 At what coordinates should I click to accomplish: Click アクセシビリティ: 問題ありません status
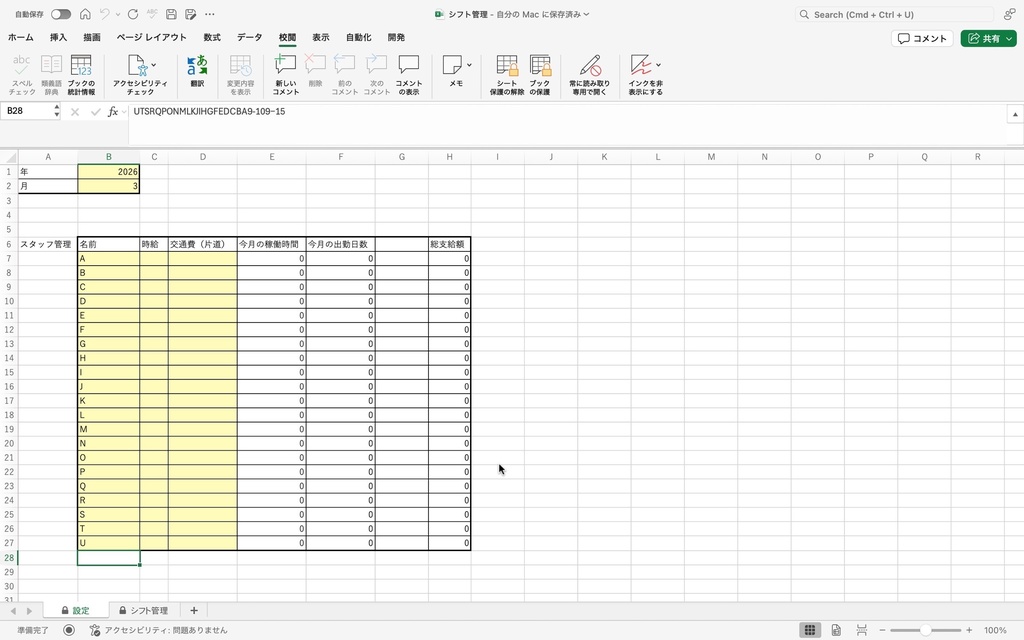158,630
